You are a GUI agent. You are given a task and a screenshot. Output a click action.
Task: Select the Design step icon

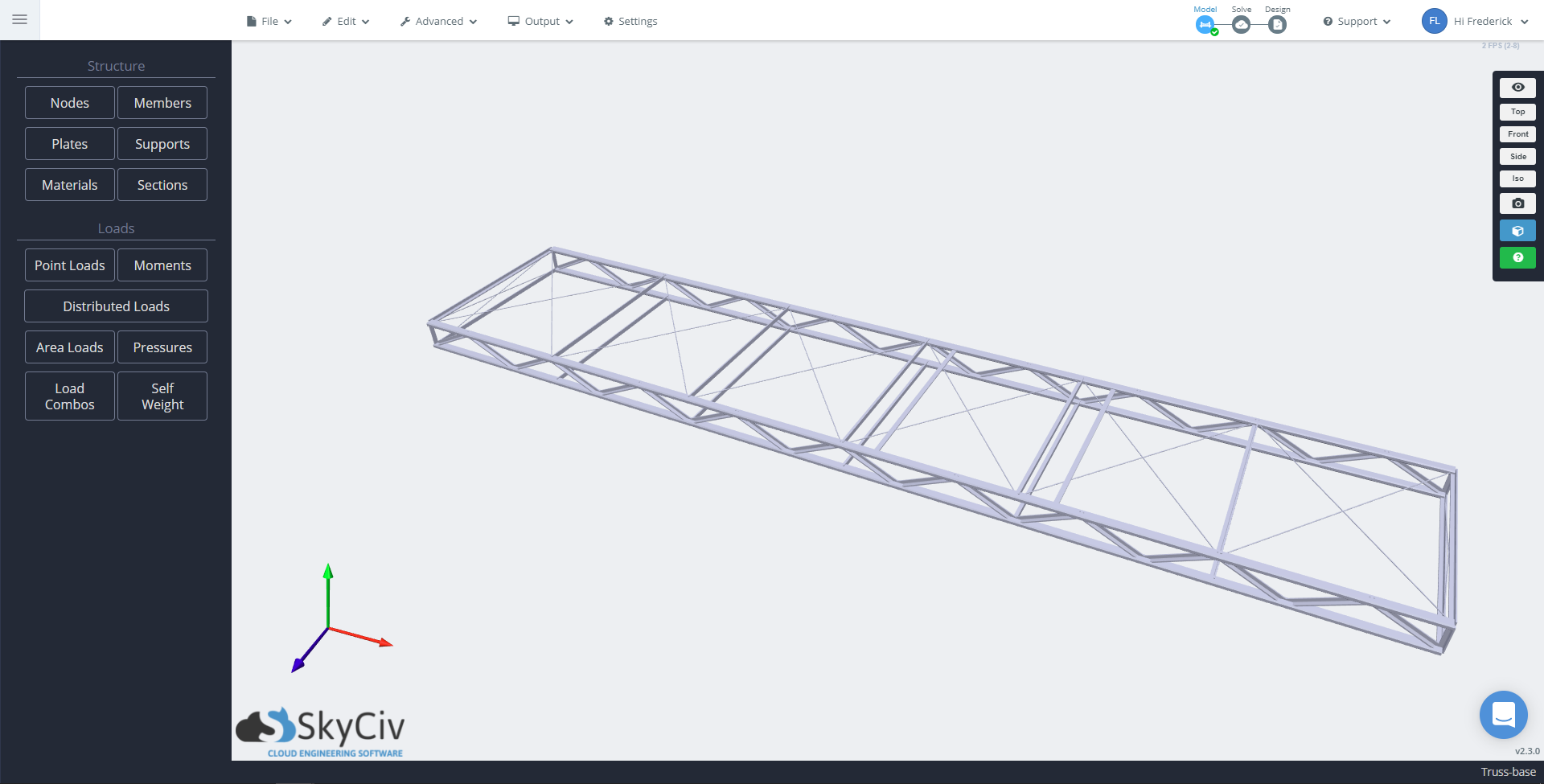coord(1277,25)
